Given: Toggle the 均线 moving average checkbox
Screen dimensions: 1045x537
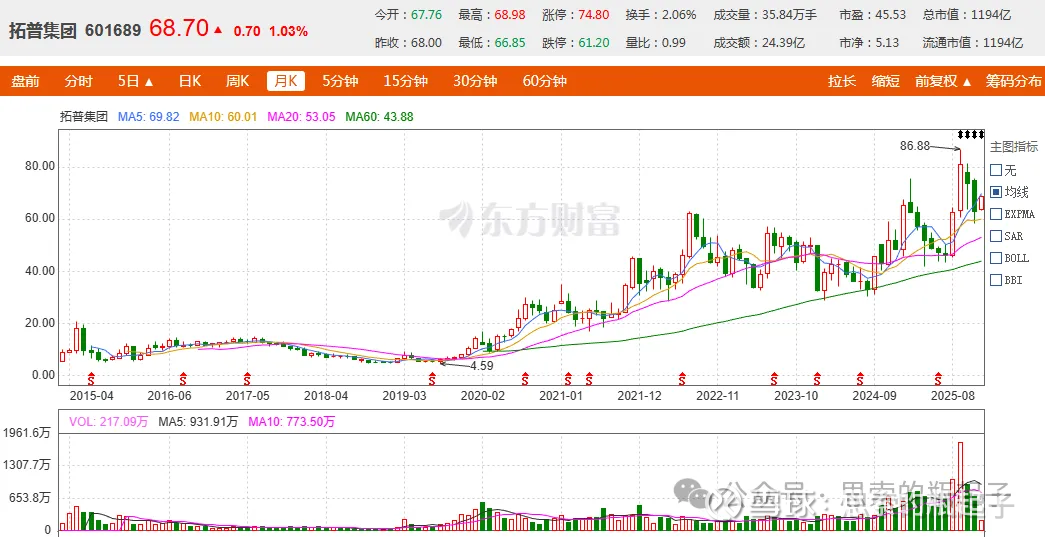Looking at the screenshot, I should tap(996, 192).
